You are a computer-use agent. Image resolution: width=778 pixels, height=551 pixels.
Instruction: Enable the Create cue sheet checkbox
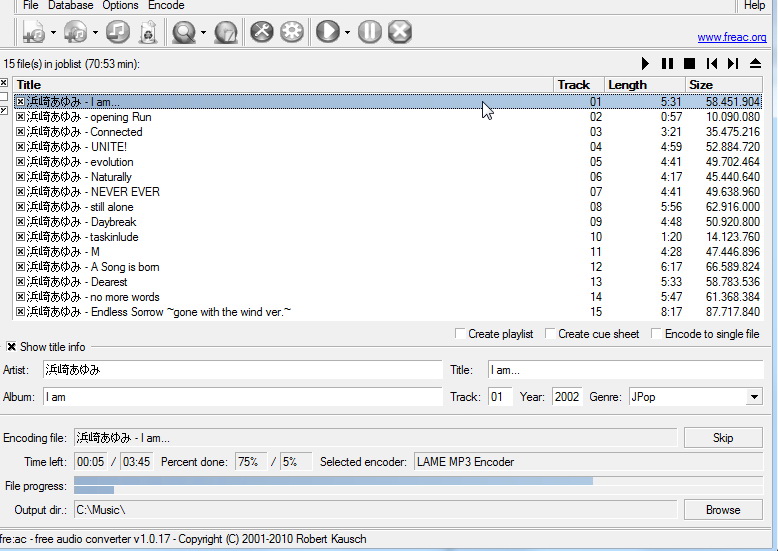point(550,334)
